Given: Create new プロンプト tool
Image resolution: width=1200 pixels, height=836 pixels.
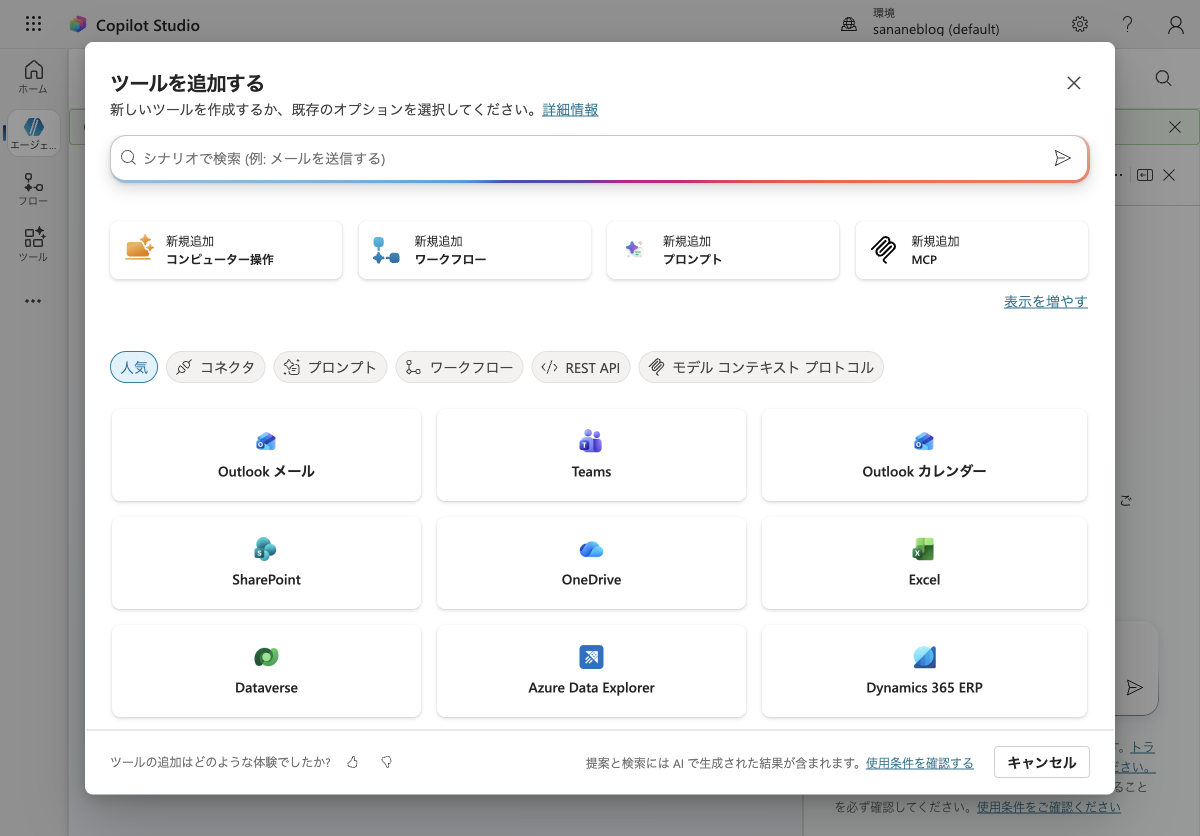Looking at the screenshot, I should point(723,250).
